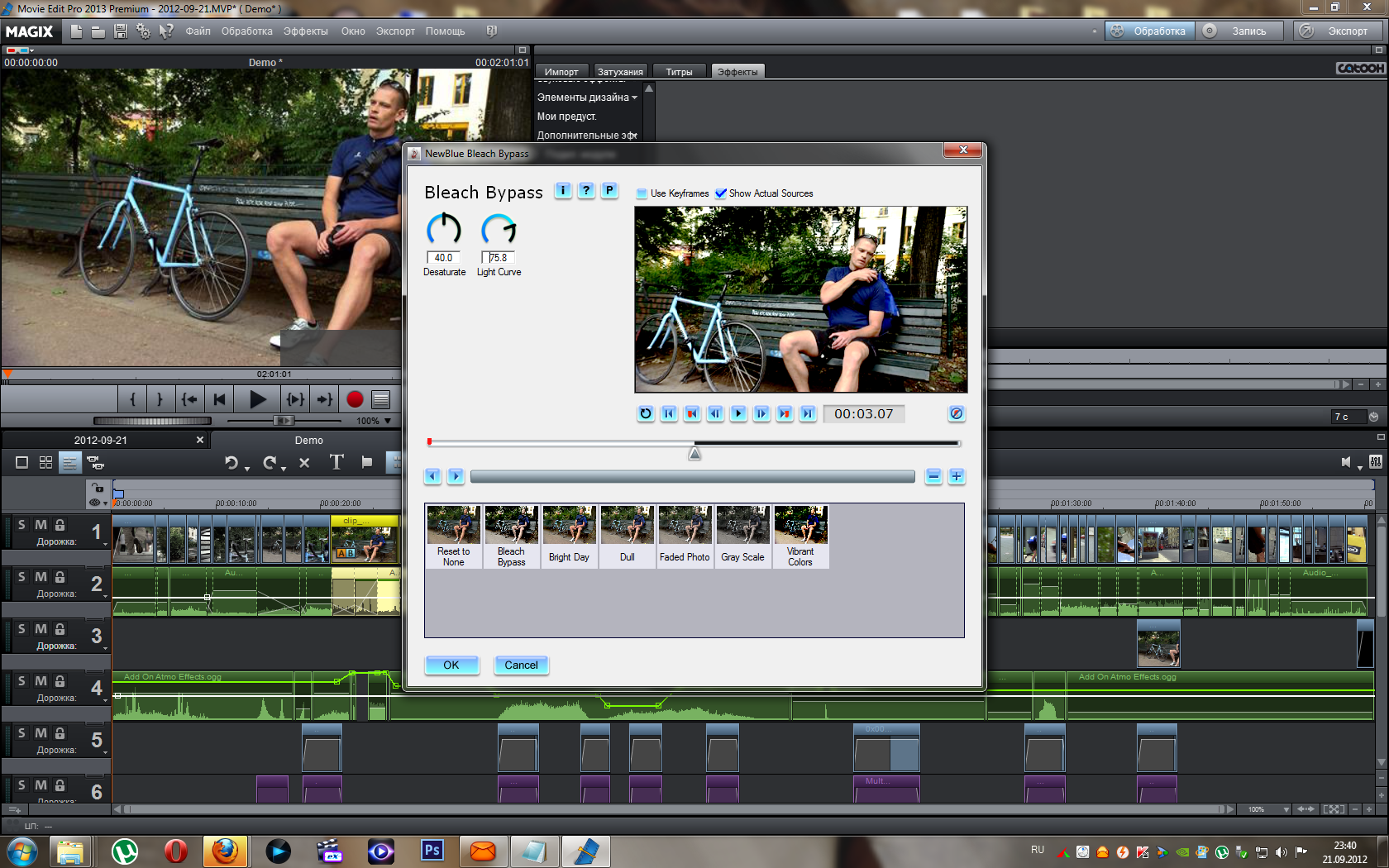Click the Desaturate value field 40.0
Image resolution: width=1389 pixels, height=868 pixels.
click(x=444, y=258)
